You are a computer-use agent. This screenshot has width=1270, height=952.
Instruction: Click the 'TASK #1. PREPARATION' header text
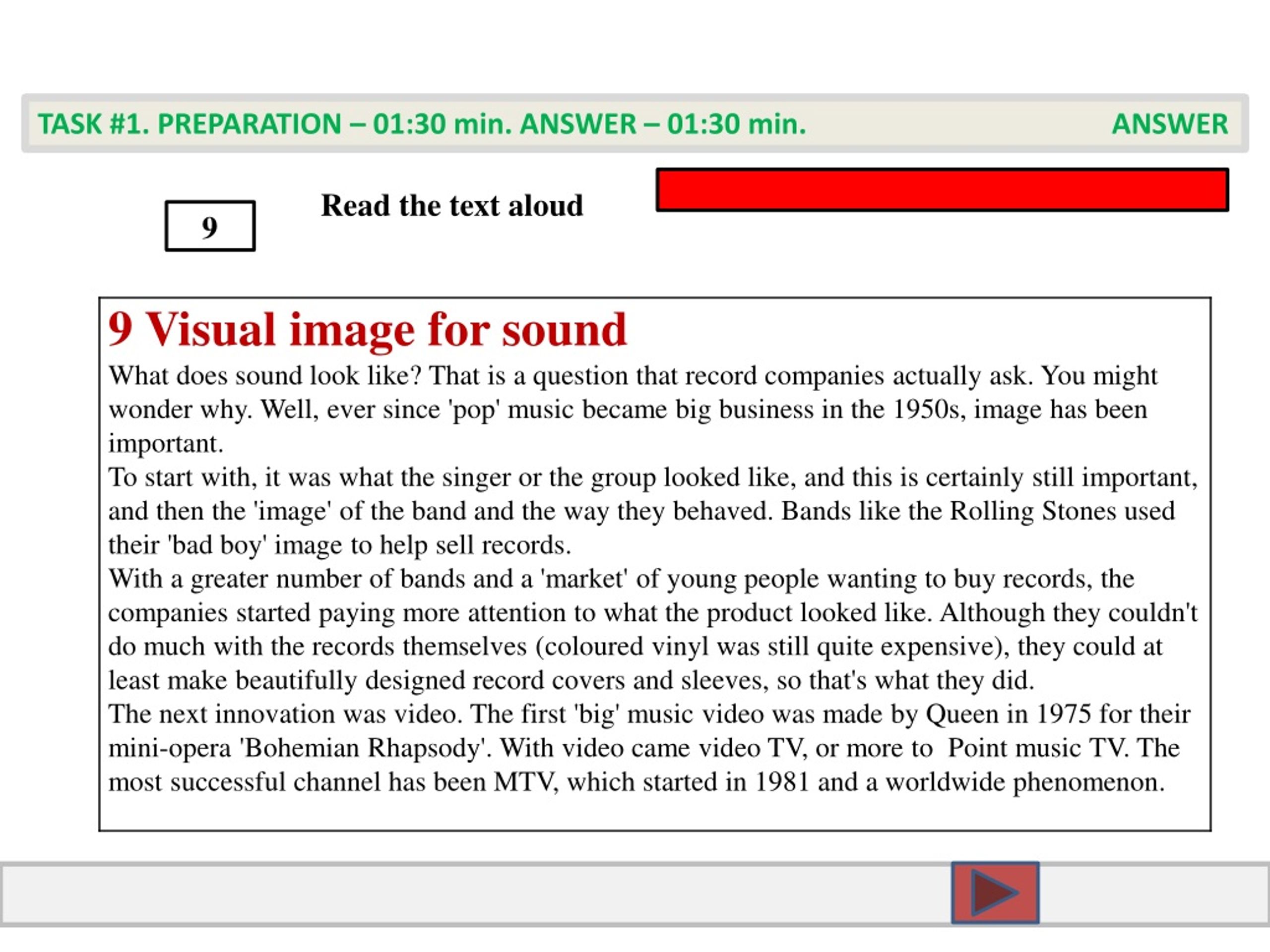pyautogui.click(x=190, y=124)
